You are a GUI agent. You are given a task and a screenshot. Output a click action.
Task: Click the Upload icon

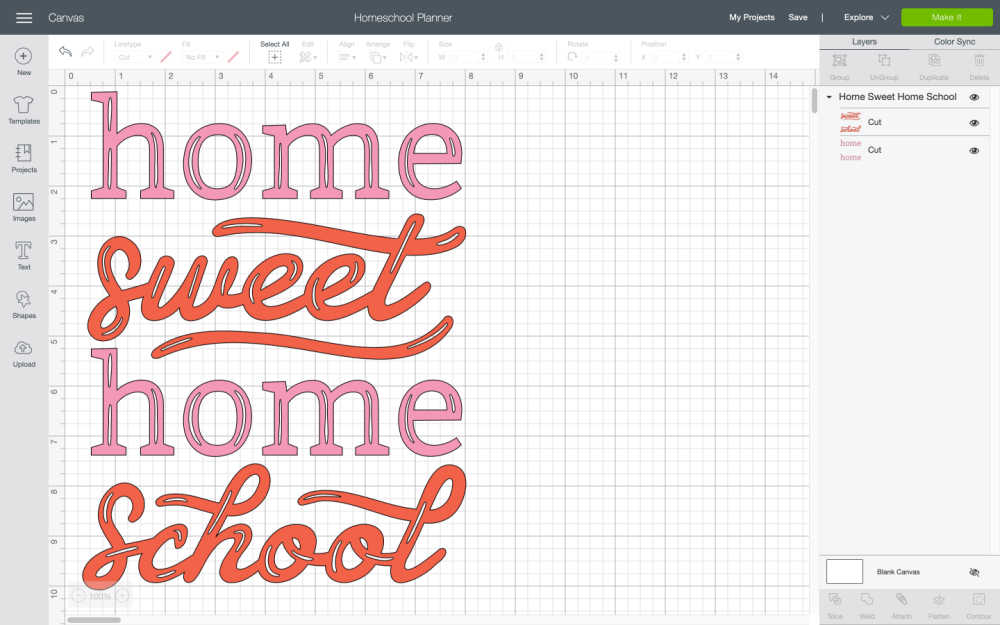24,352
